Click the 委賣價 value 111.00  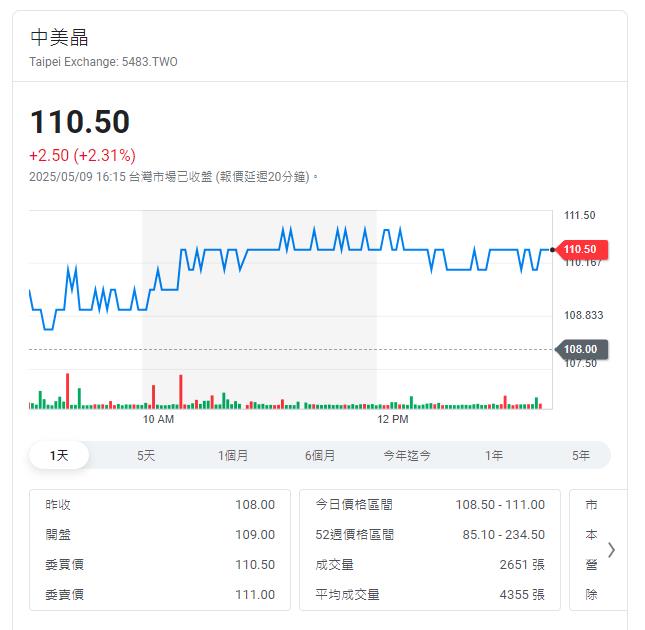coord(255,595)
